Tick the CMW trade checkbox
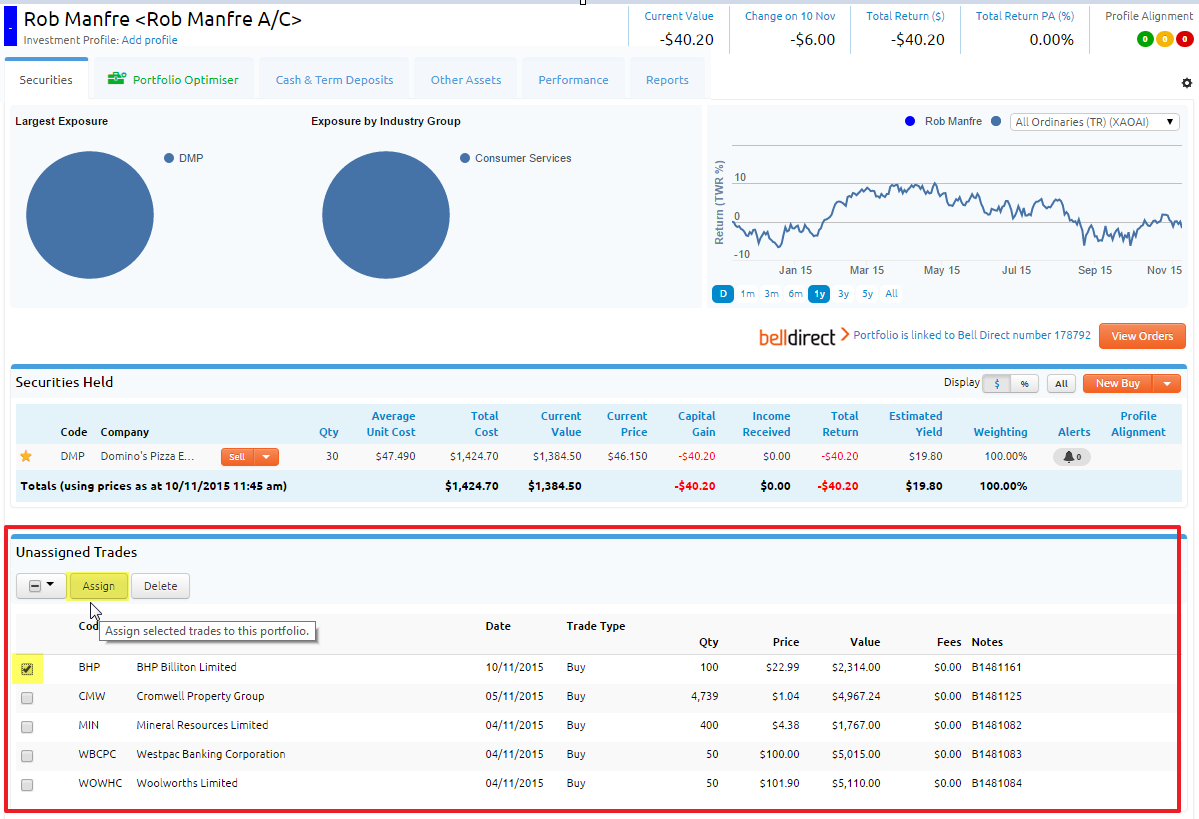 28,698
